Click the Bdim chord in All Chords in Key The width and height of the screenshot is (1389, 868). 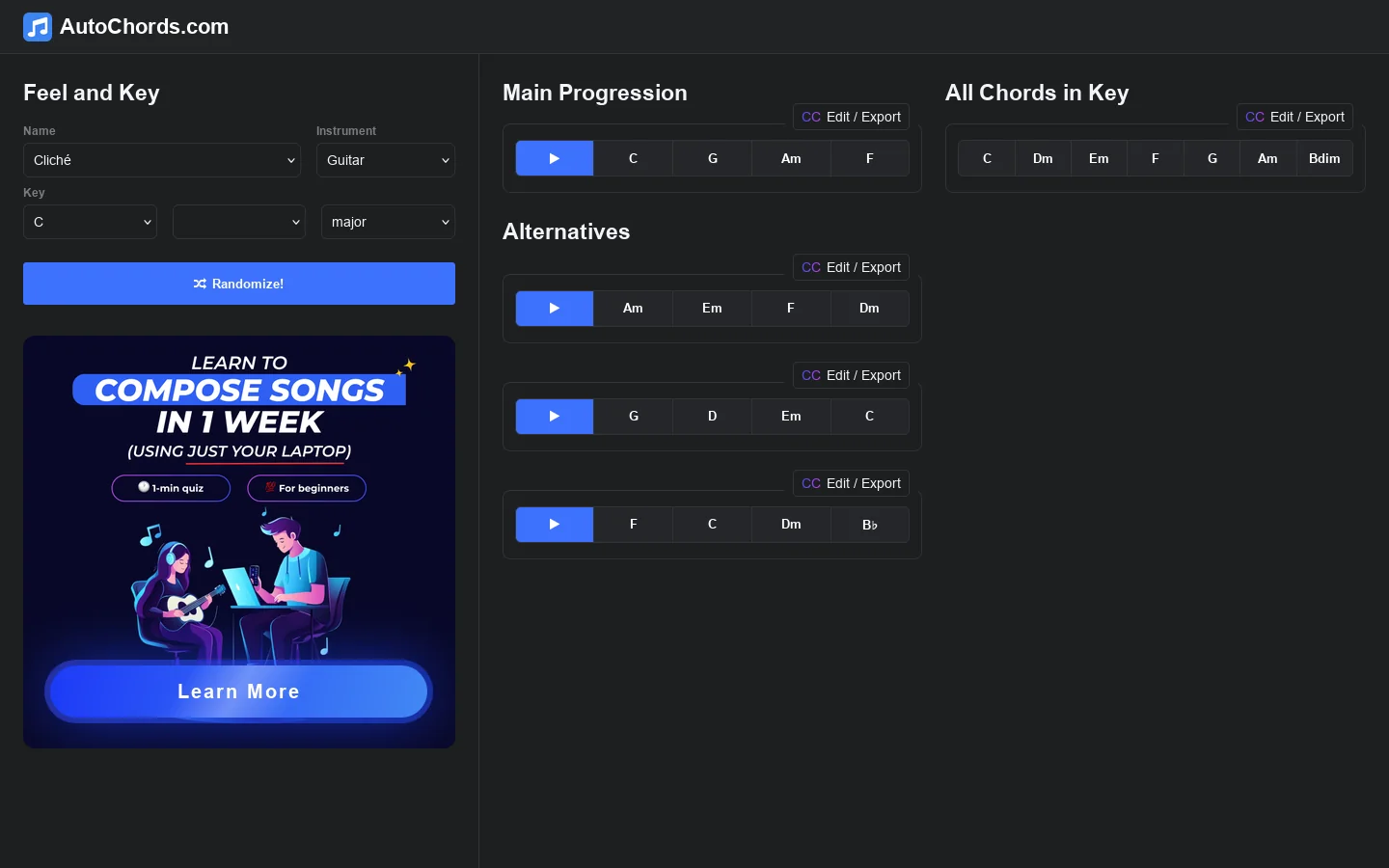point(1324,158)
